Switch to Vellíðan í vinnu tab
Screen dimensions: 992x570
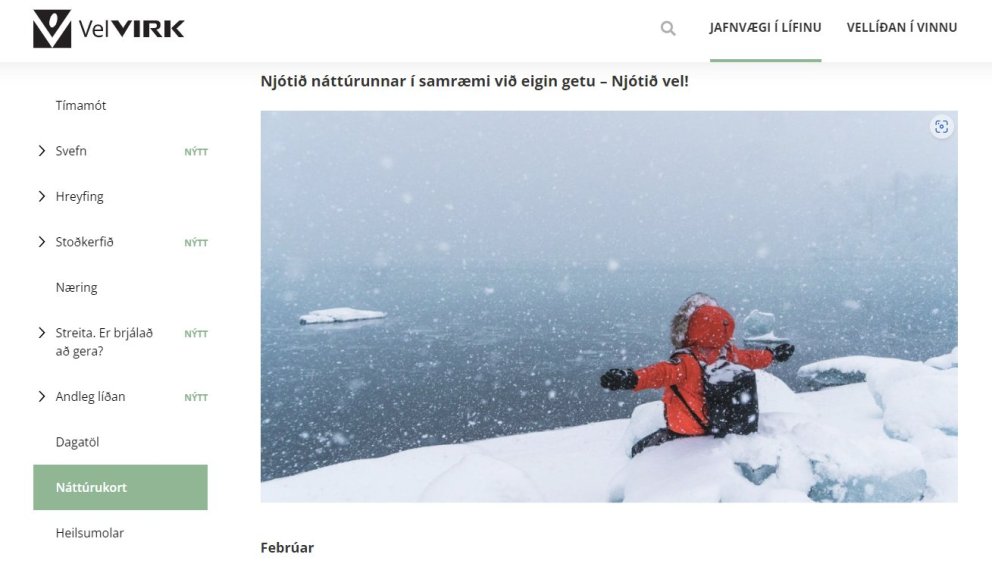(902, 28)
